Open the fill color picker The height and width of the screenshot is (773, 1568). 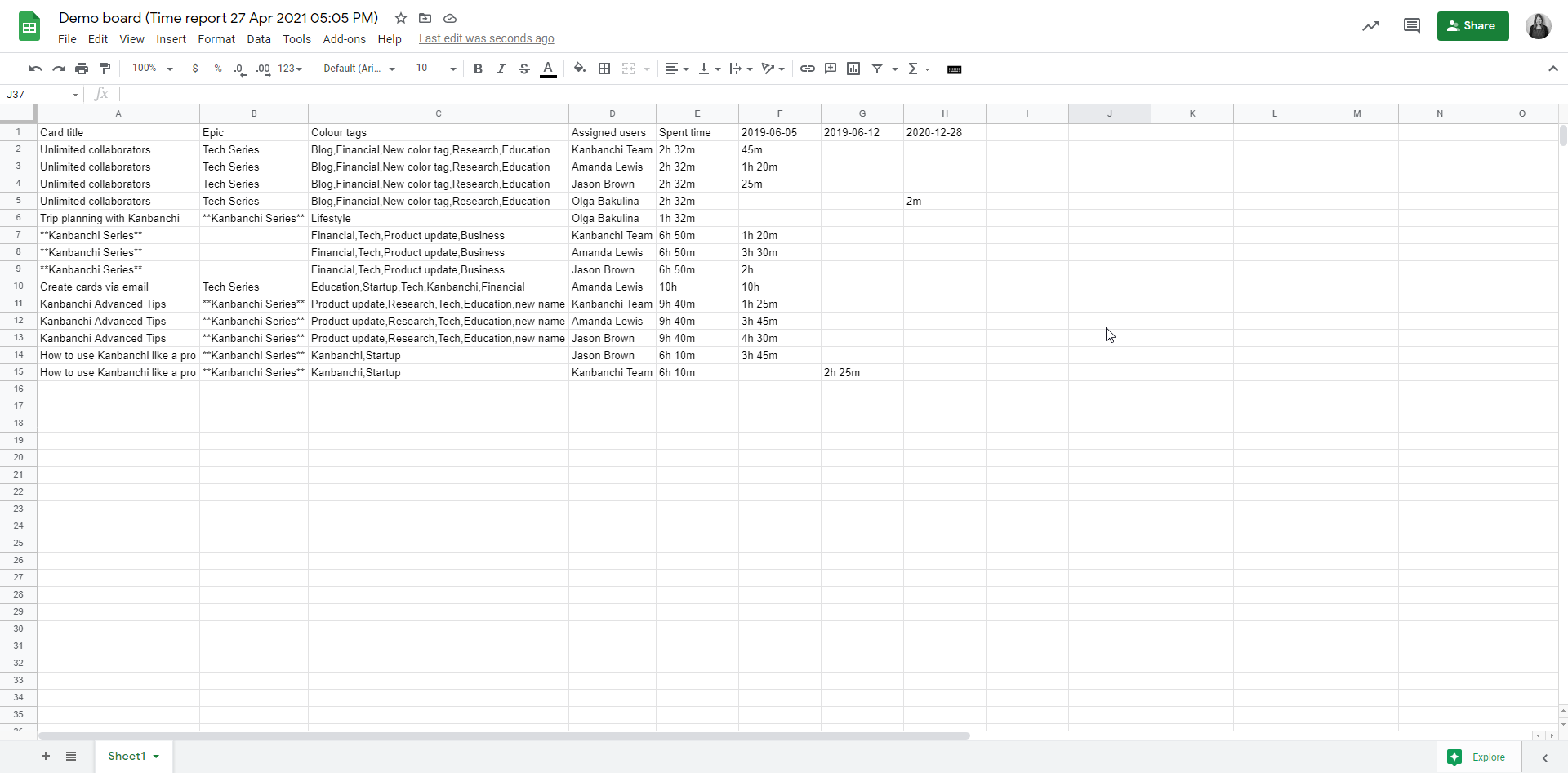point(580,69)
